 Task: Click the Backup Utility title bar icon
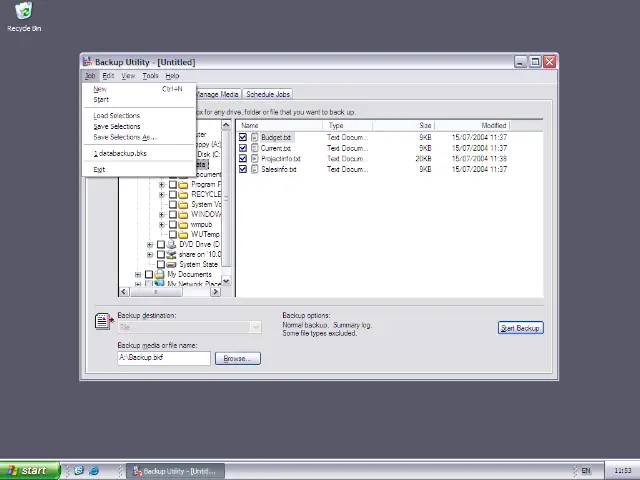[87, 62]
